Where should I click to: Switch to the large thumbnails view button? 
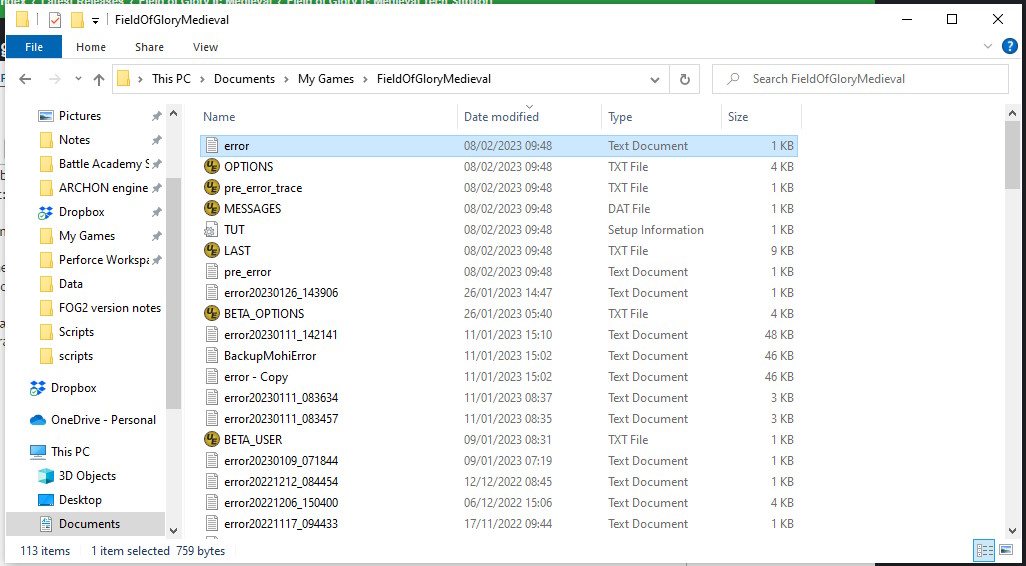(x=1006, y=550)
